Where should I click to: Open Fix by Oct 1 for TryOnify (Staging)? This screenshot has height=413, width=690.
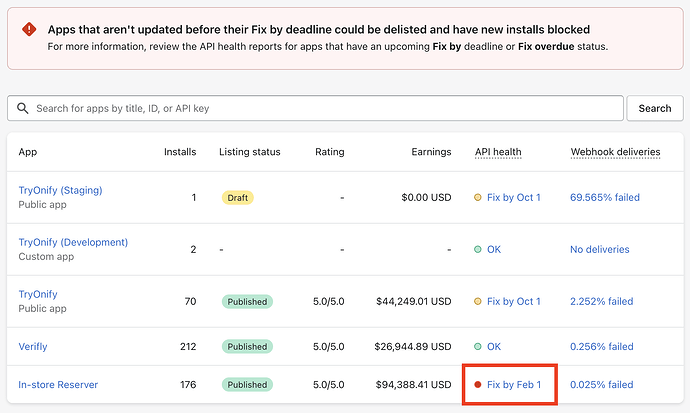[514, 197]
